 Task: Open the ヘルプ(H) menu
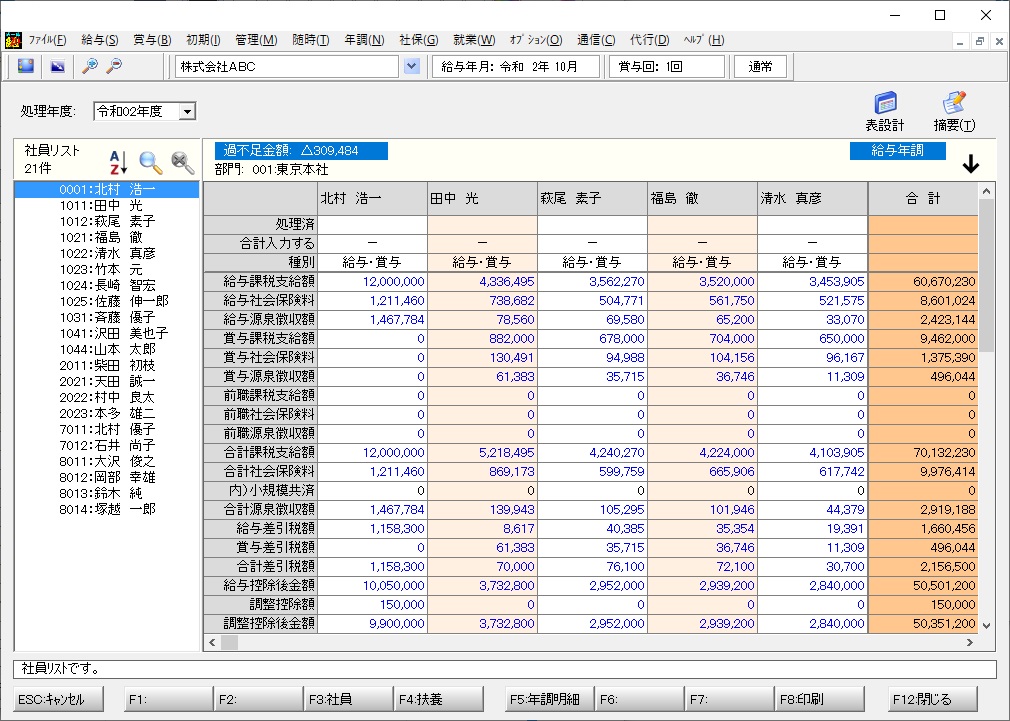704,40
